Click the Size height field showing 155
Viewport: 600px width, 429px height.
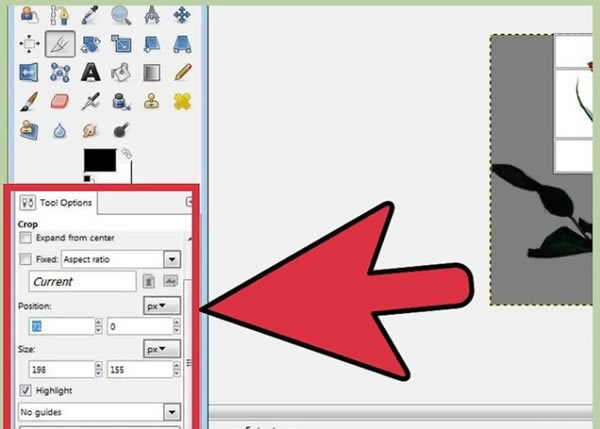coord(140,370)
